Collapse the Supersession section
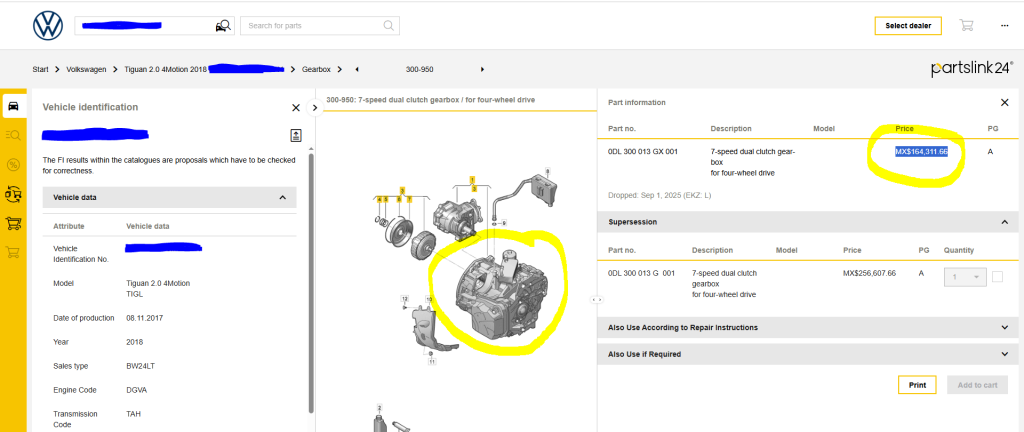Viewport: 1024px width, 432px height. click(x=1004, y=222)
